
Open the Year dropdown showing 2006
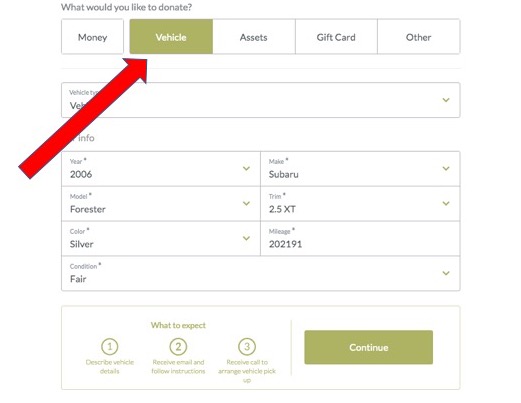pos(161,169)
